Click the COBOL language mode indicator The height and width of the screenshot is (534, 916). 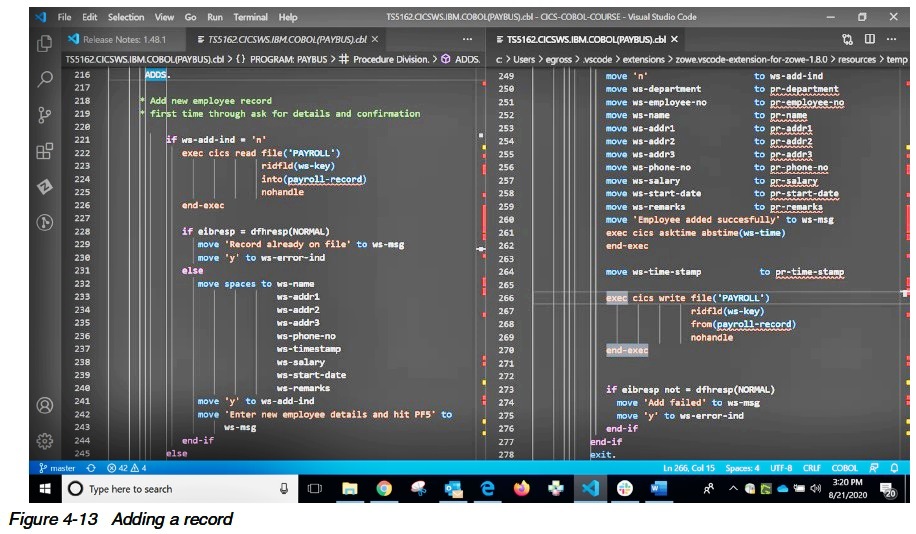845,467
